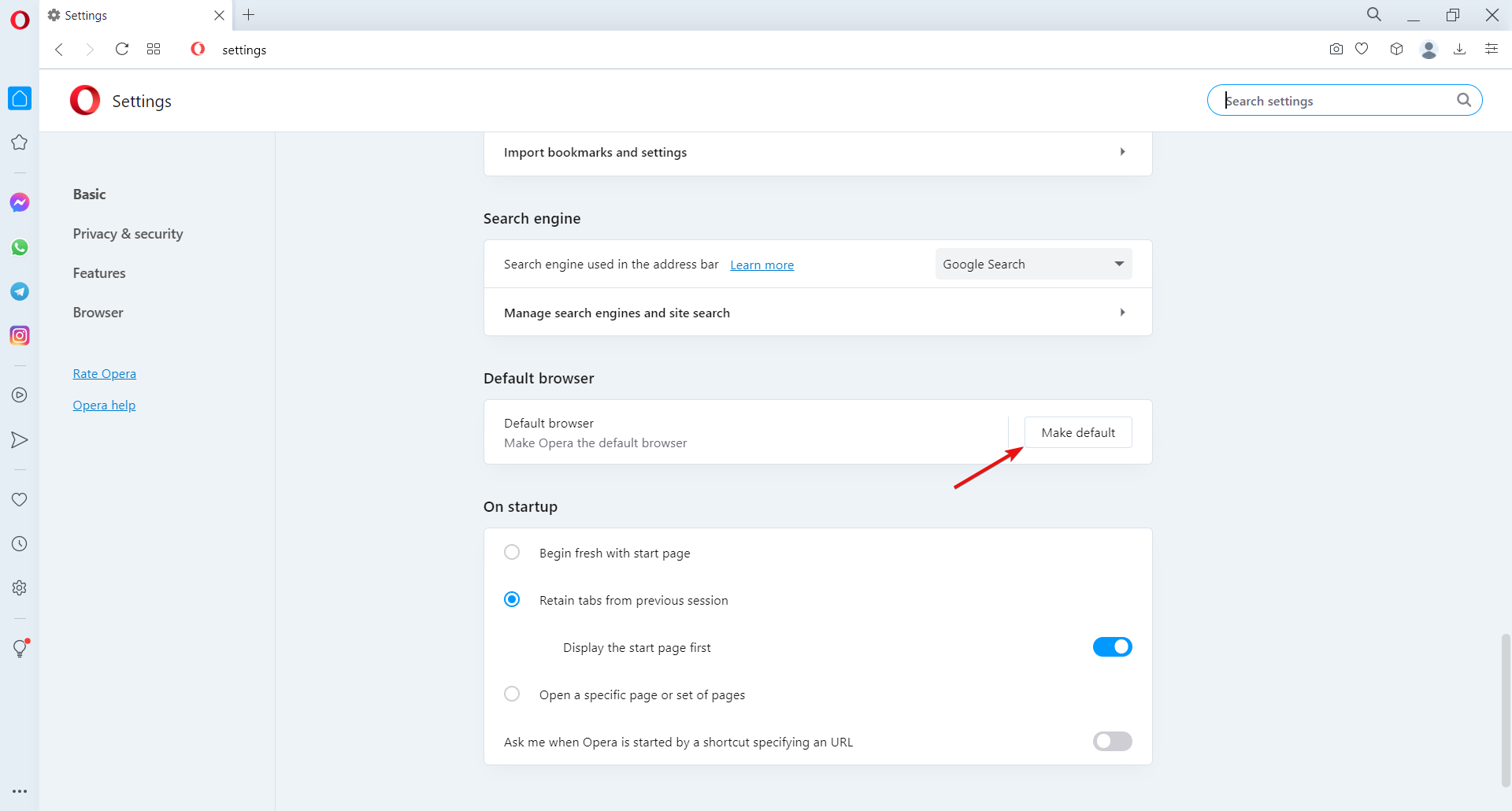Viewport: 1512px width, 811px height.
Task: Open Instagram from the sidebar
Action: pos(20,335)
